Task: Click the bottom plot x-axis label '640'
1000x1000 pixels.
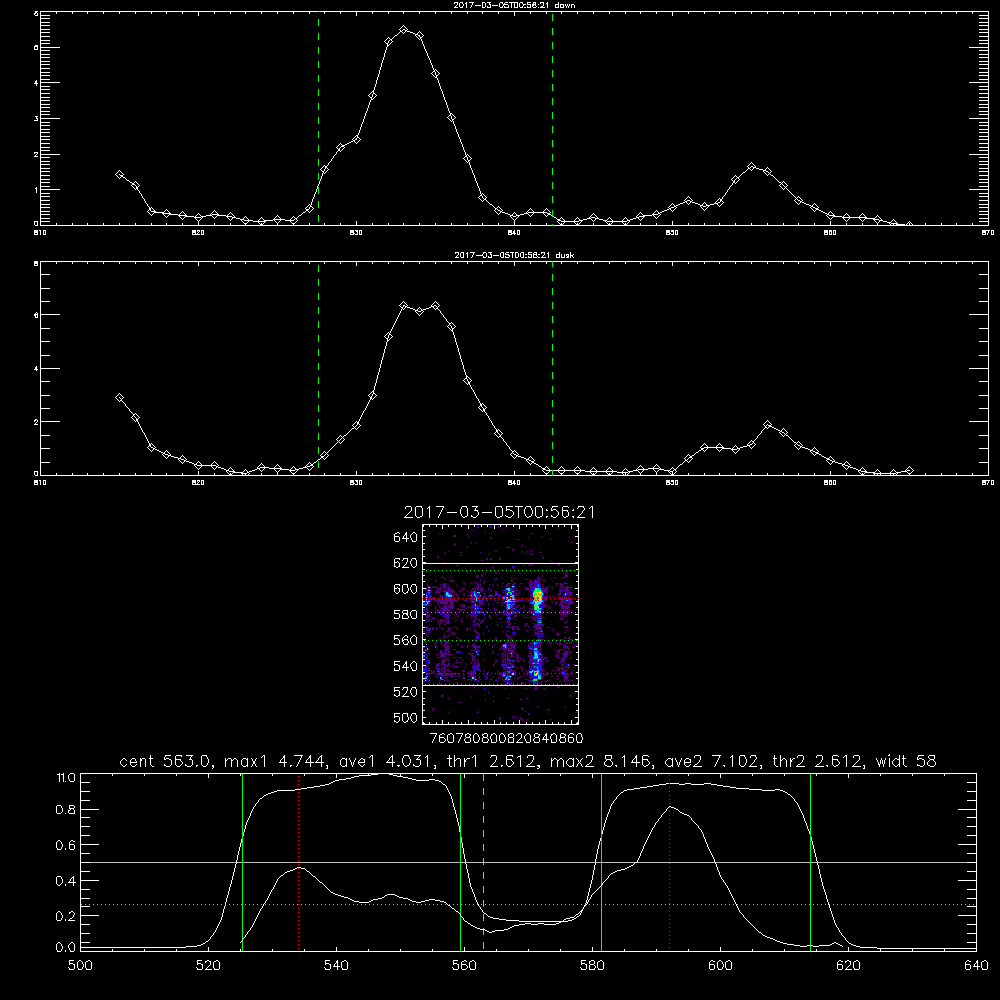Action: [976, 966]
